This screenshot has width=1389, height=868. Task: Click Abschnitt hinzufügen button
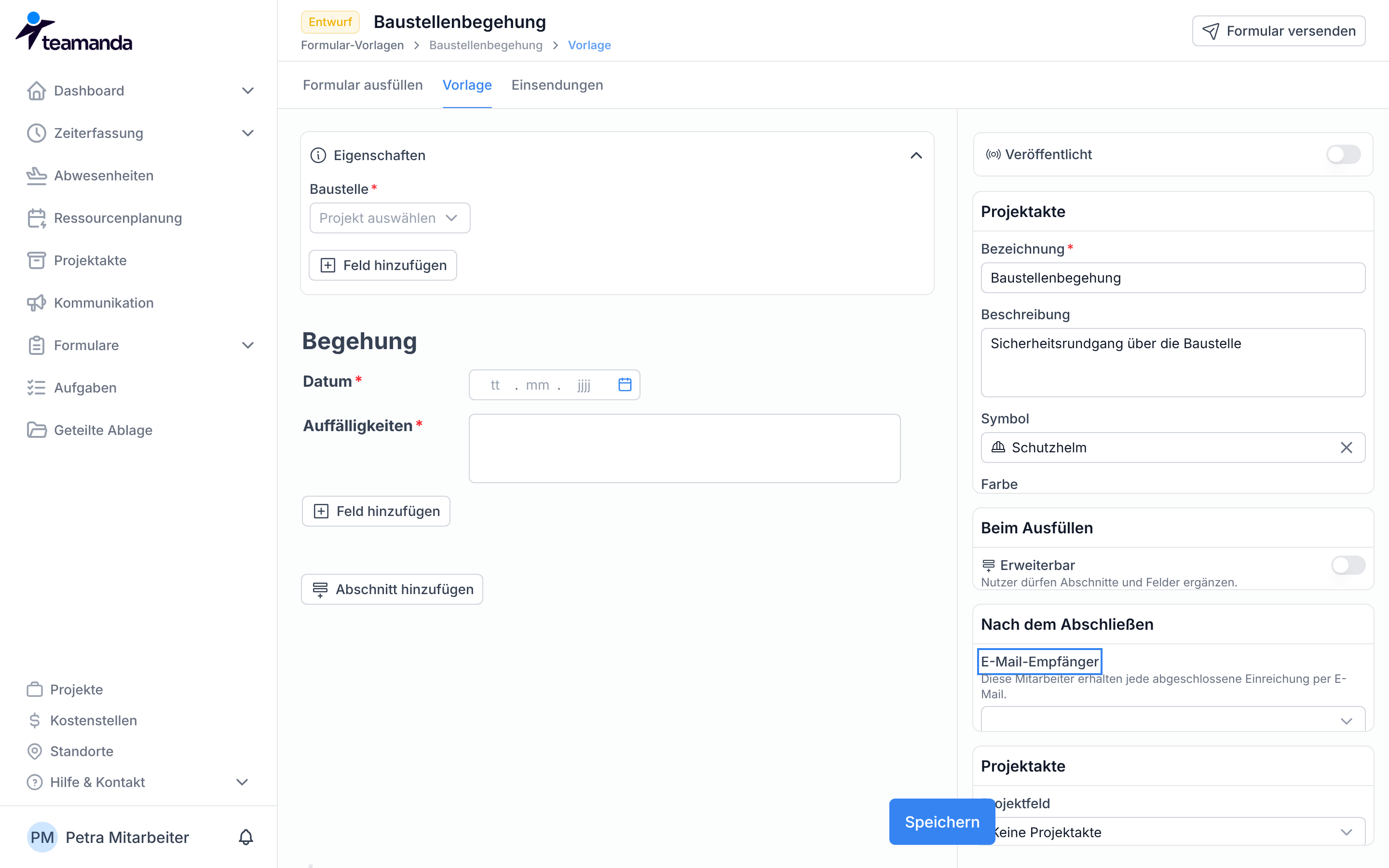coord(392,590)
